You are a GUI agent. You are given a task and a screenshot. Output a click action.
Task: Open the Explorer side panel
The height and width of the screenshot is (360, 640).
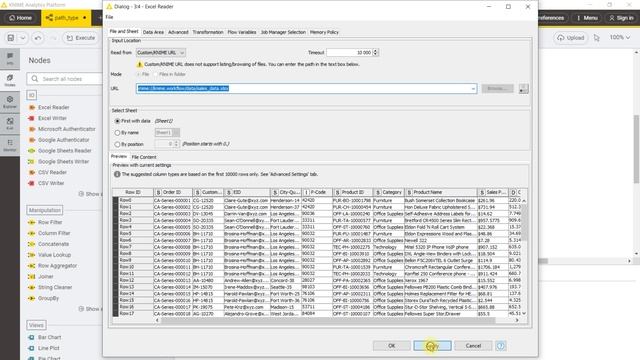[x=10, y=102]
